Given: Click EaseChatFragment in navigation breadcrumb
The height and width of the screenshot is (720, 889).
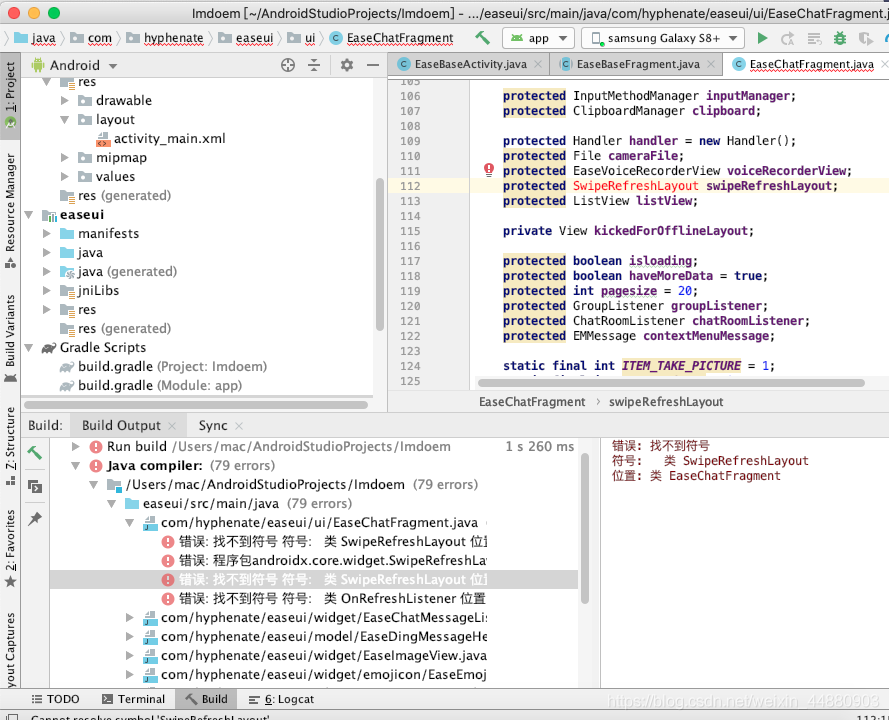Looking at the screenshot, I should click(400, 38).
